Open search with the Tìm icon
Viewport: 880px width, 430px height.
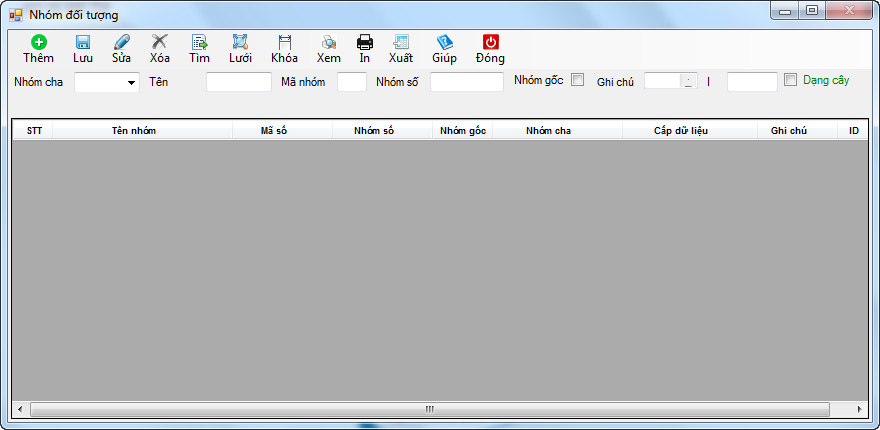click(x=199, y=42)
